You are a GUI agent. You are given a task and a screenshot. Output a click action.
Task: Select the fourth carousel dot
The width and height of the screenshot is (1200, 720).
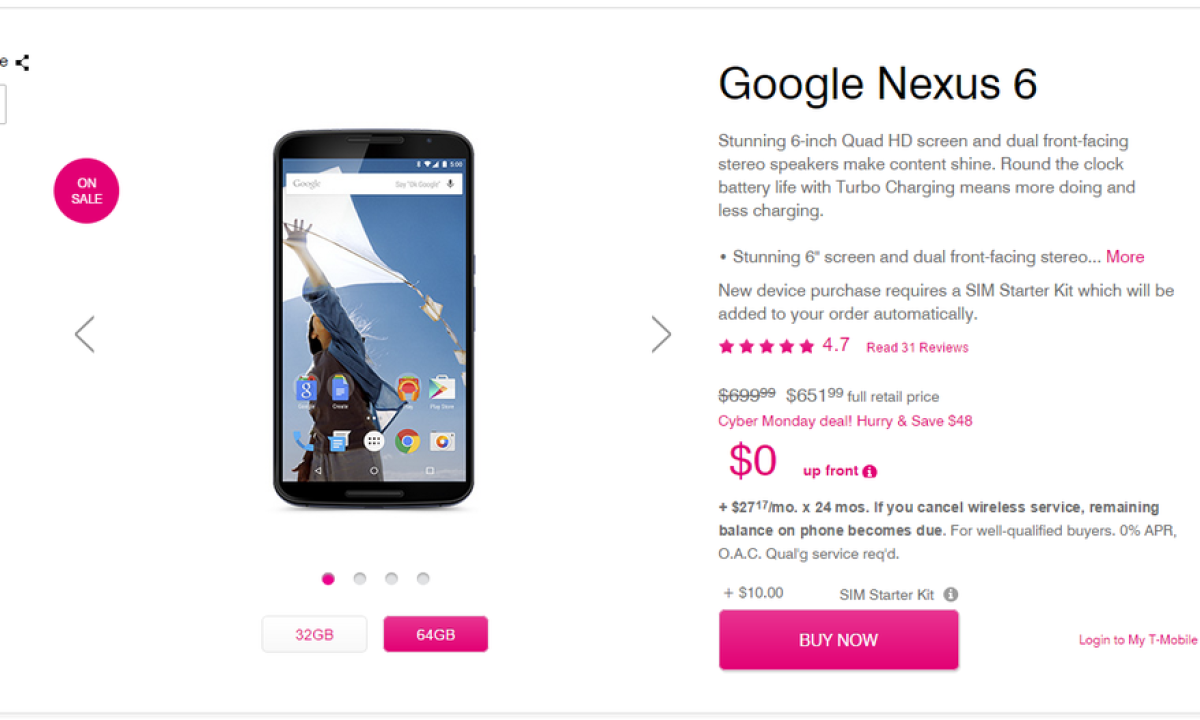click(x=423, y=578)
